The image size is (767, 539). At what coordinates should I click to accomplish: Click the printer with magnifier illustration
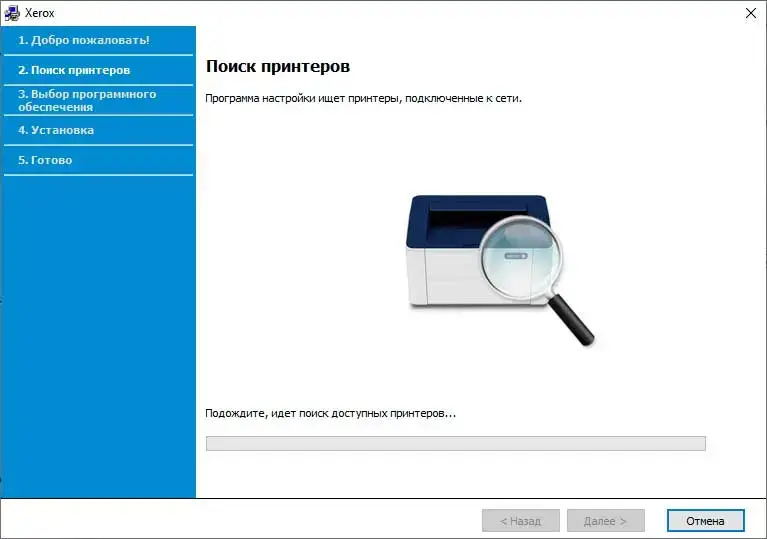coord(500,270)
